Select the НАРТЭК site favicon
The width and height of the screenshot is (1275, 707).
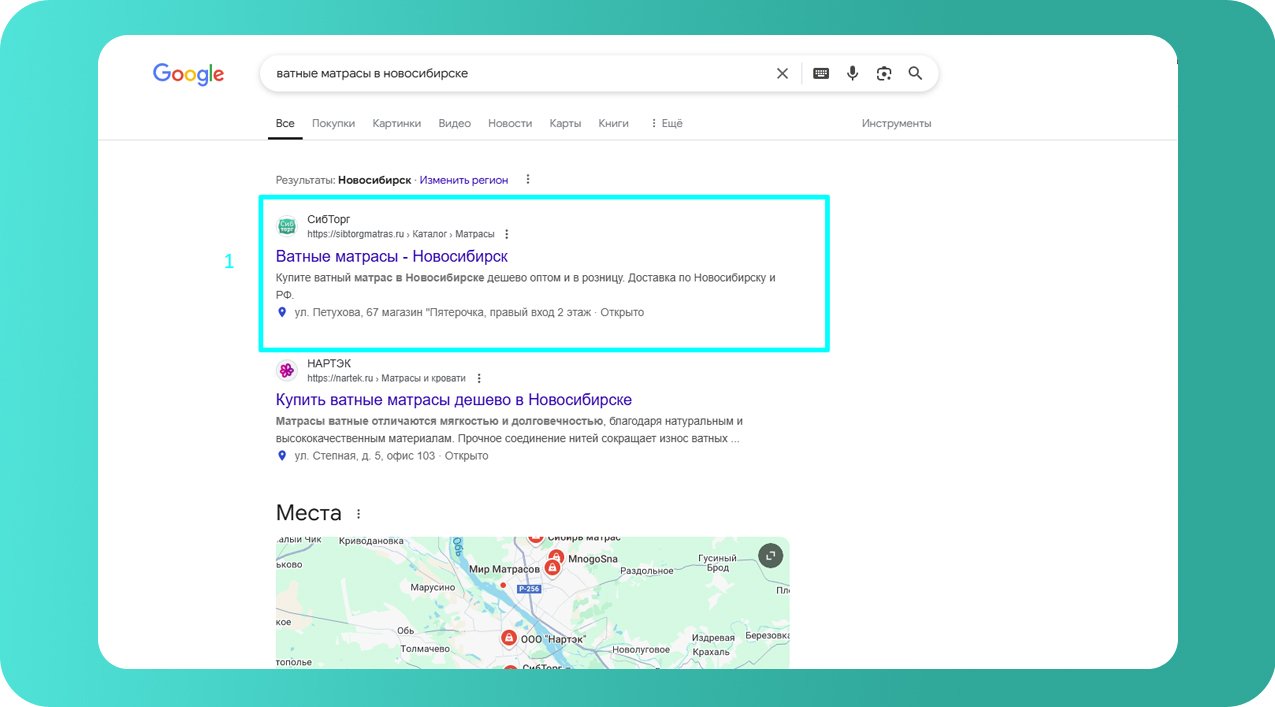coord(287,370)
